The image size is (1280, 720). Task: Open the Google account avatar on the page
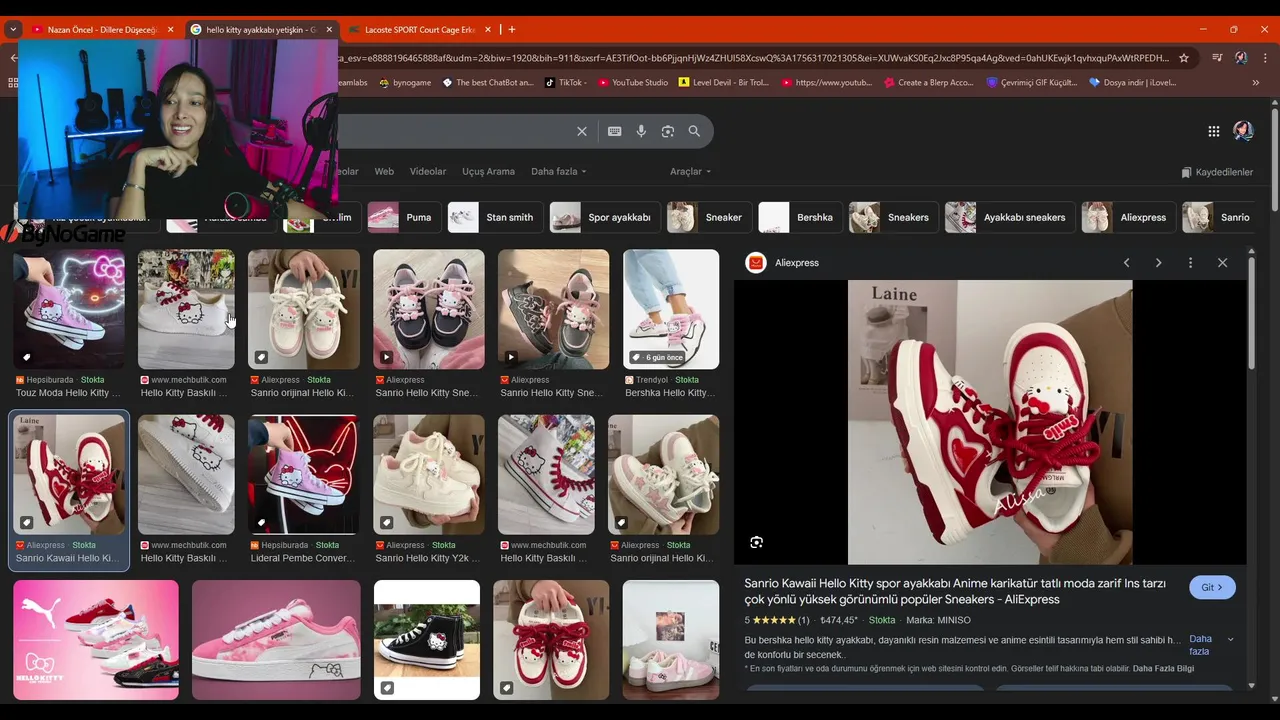[x=1244, y=131]
